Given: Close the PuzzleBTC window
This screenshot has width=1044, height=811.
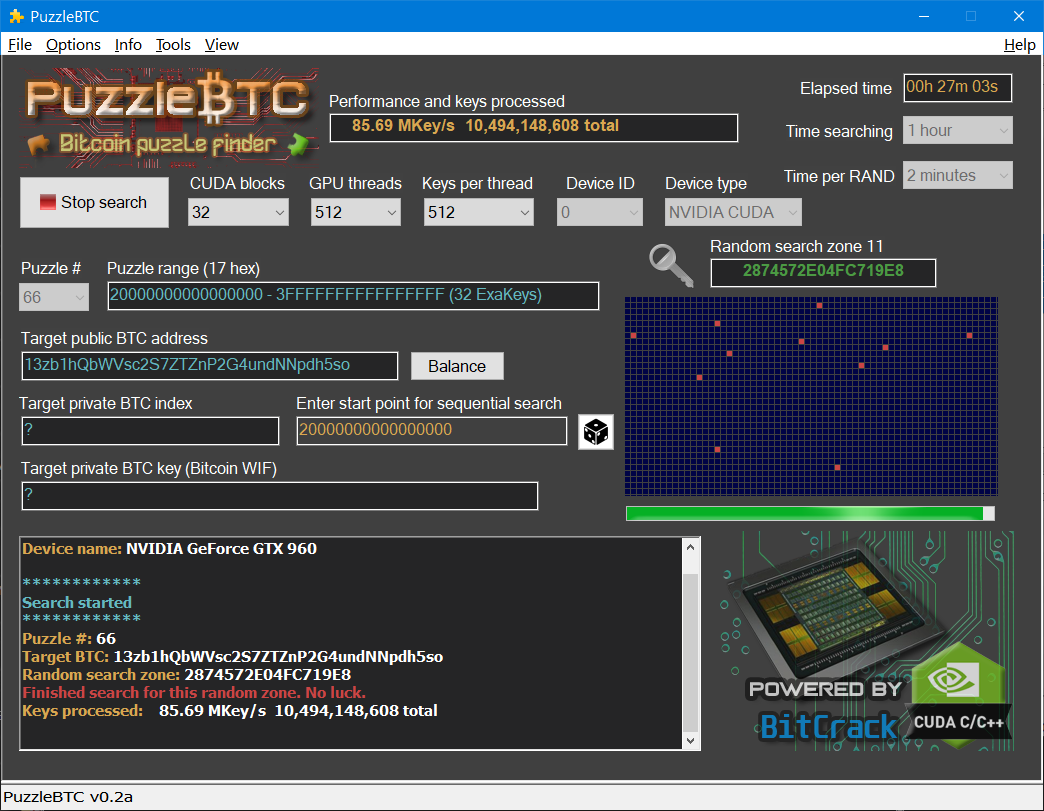Looking at the screenshot, I should (1019, 16).
